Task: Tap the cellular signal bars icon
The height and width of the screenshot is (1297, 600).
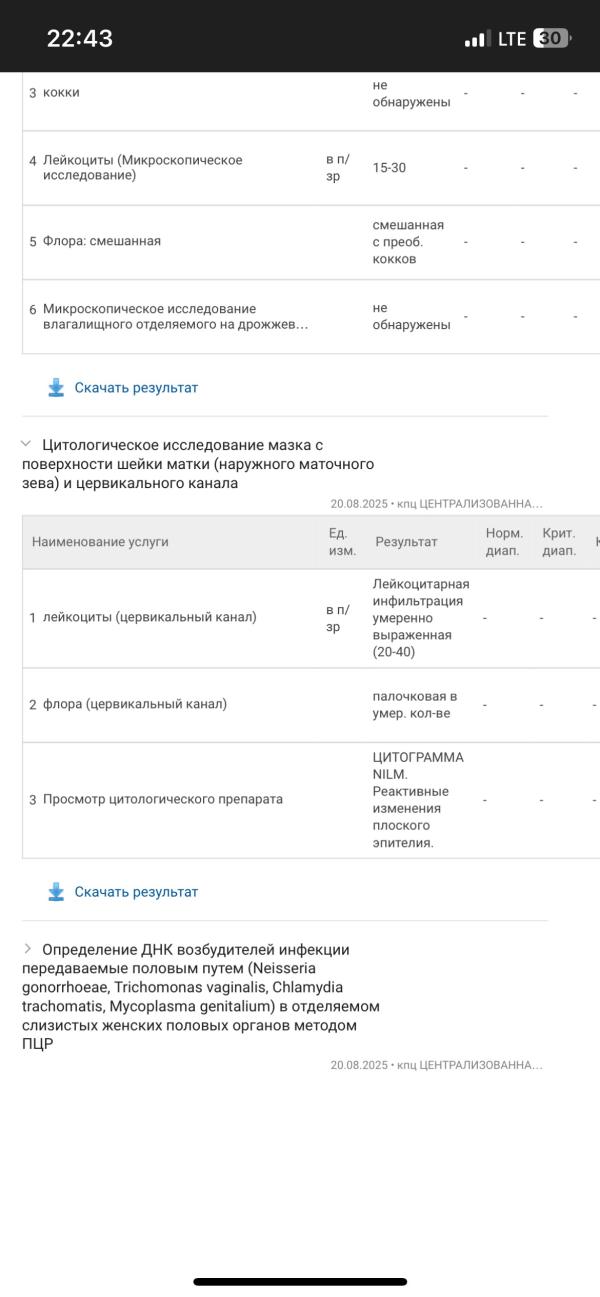Action: tap(477, 39)
